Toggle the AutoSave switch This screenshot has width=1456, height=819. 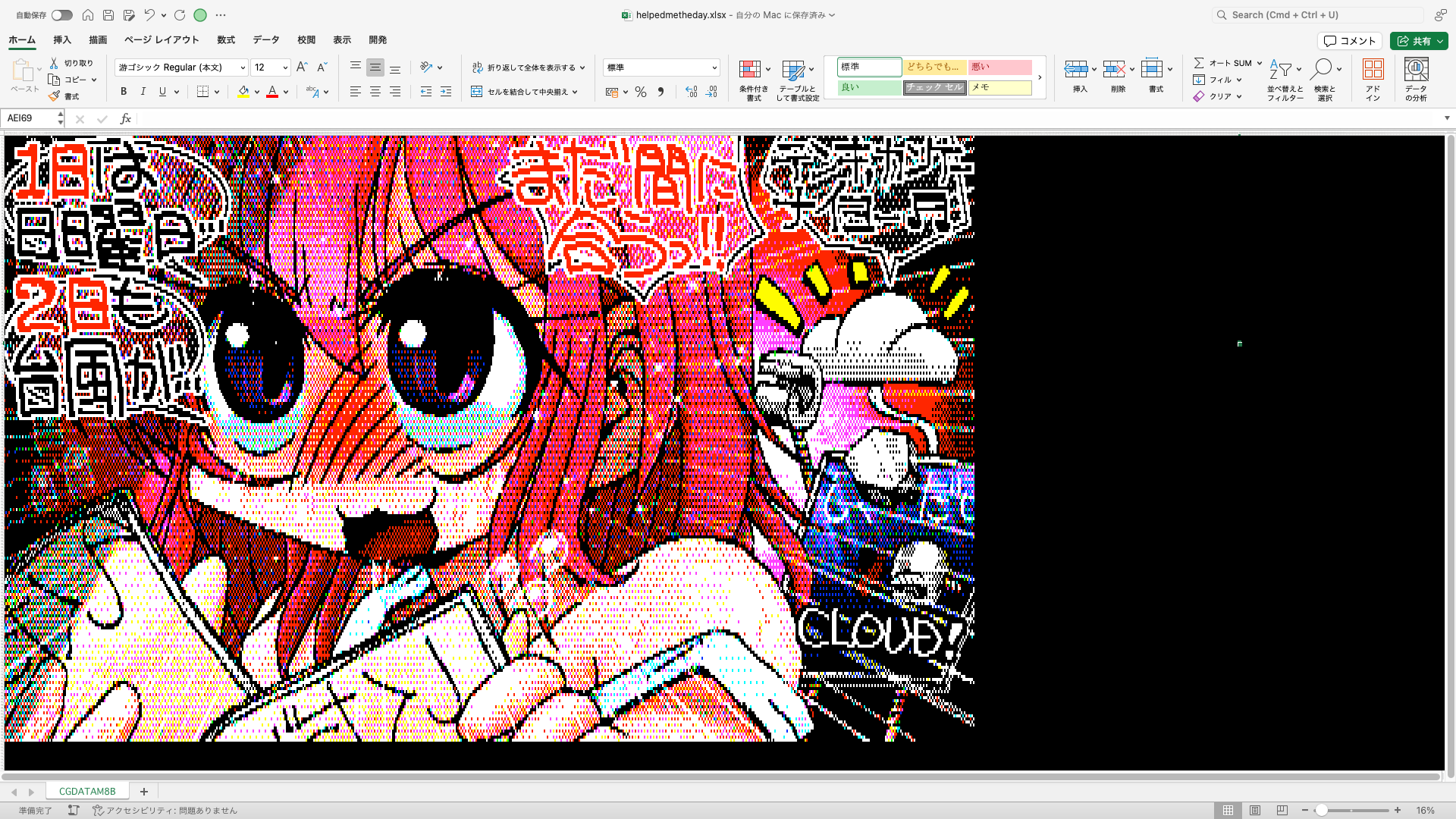point(62,15)
